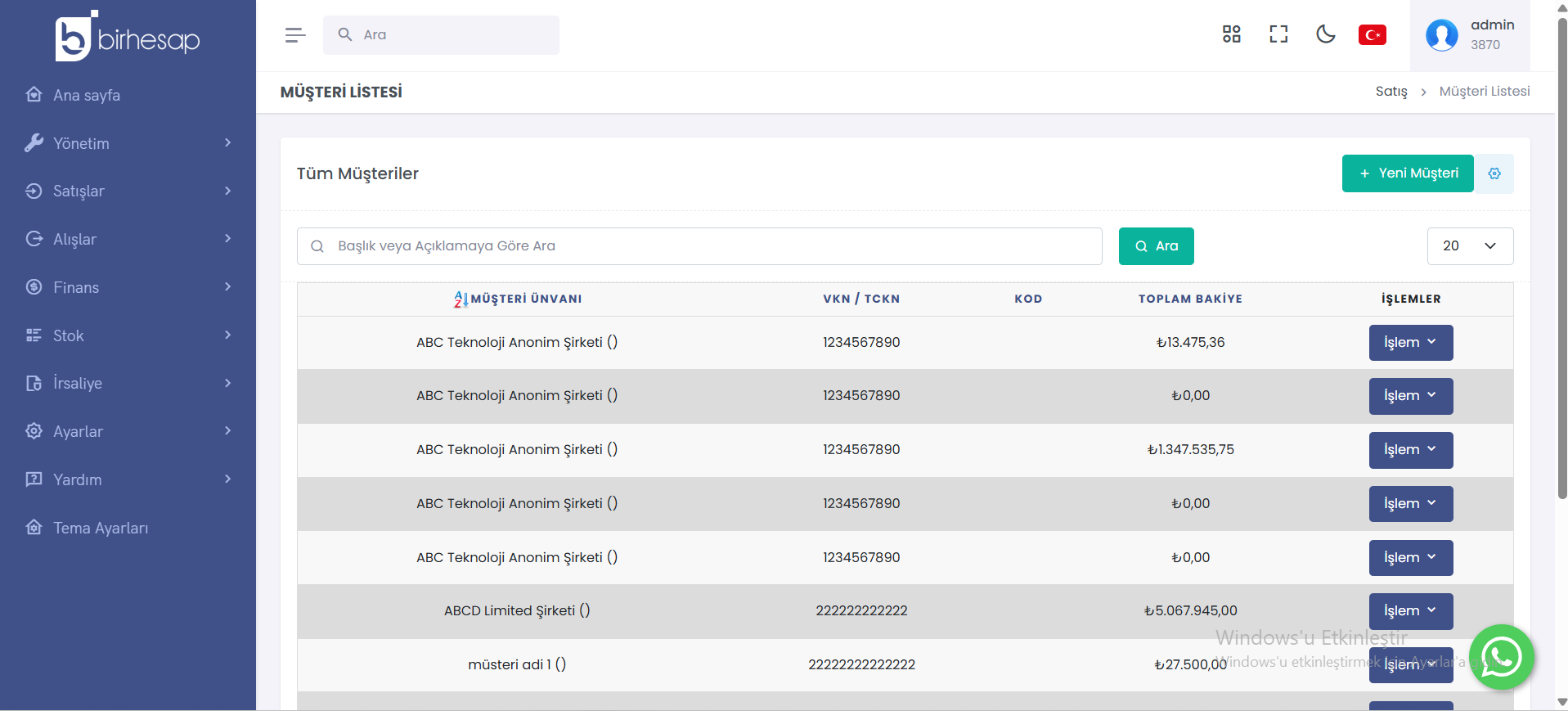Toggle the sidebar hamburger menu icon
The height and width of the screenshot is (711, 1568).
click(x=295, y=35)
